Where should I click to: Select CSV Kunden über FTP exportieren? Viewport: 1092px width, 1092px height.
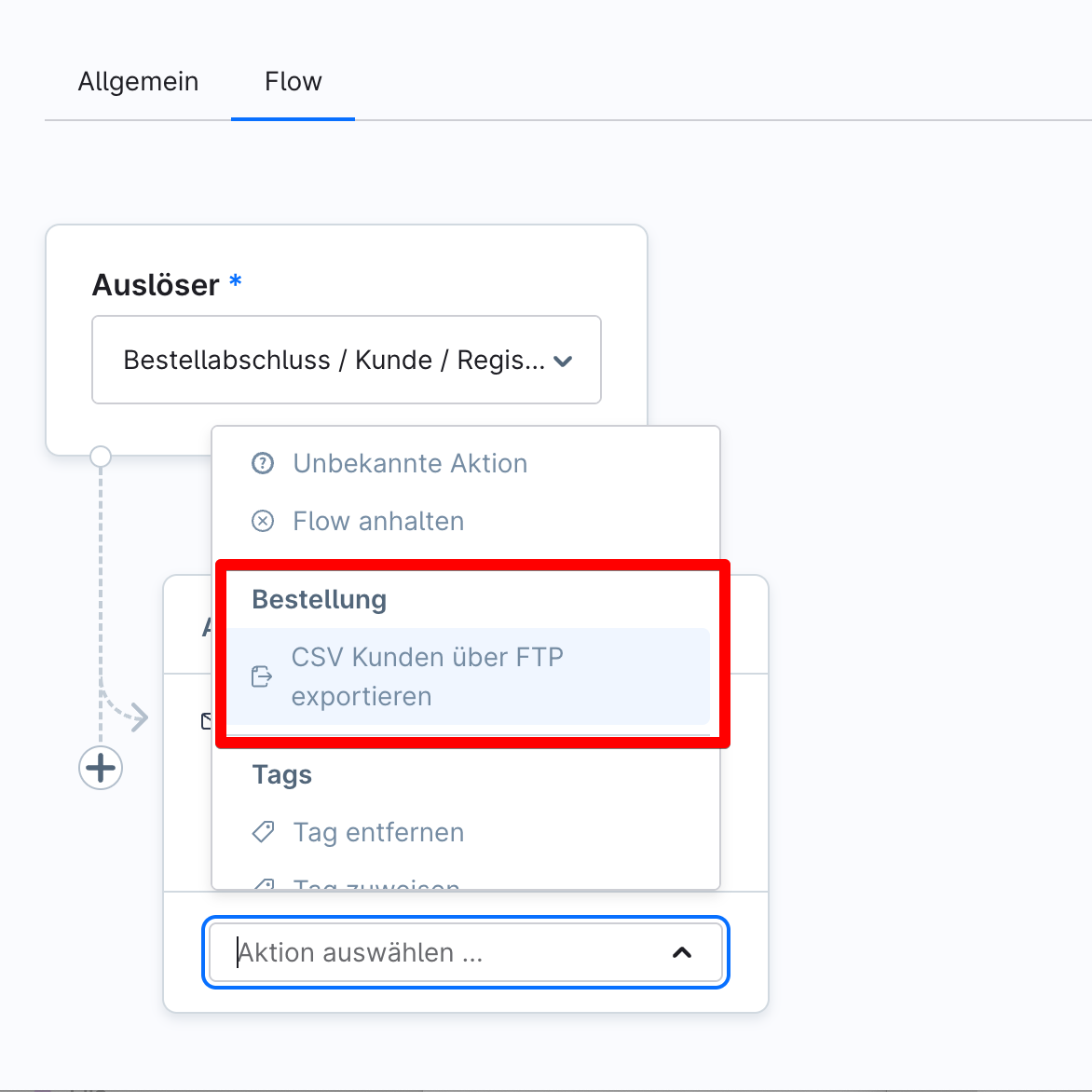(428, 676)
